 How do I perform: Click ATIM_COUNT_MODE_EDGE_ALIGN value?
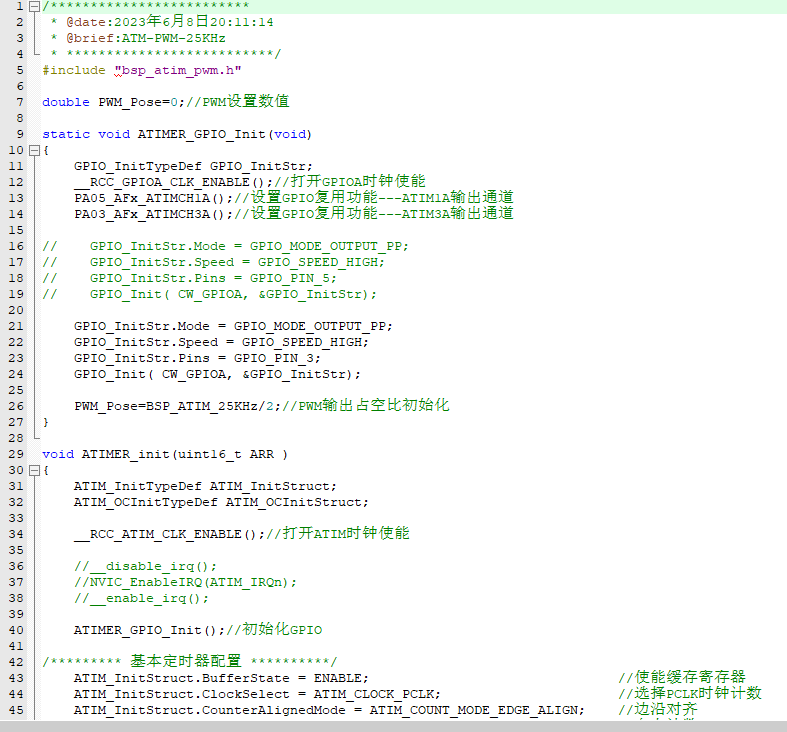click(x=473, y=710)
